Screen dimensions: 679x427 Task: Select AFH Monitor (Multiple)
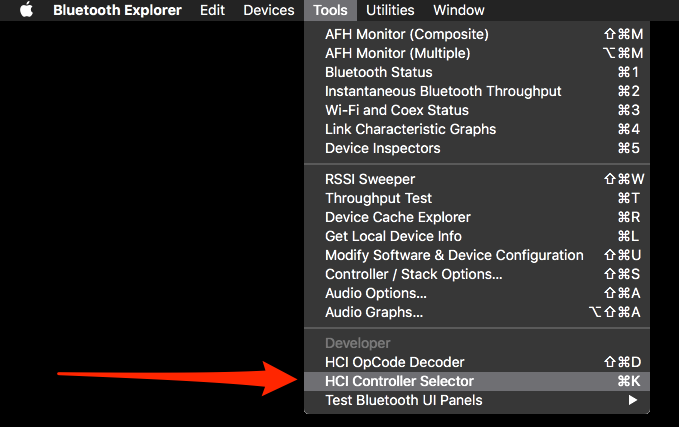tap(400, 53)
